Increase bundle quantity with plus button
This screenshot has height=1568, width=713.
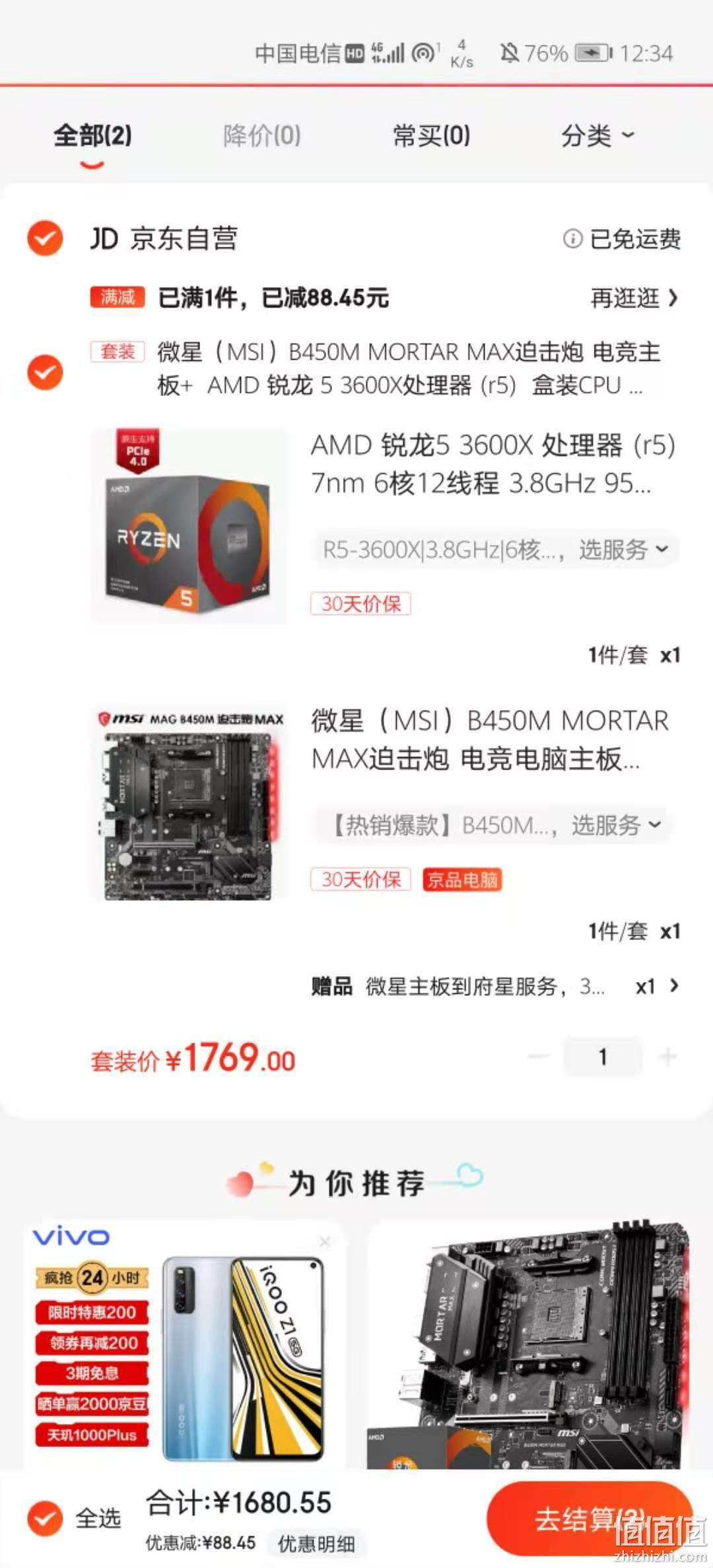[667, 1057]
